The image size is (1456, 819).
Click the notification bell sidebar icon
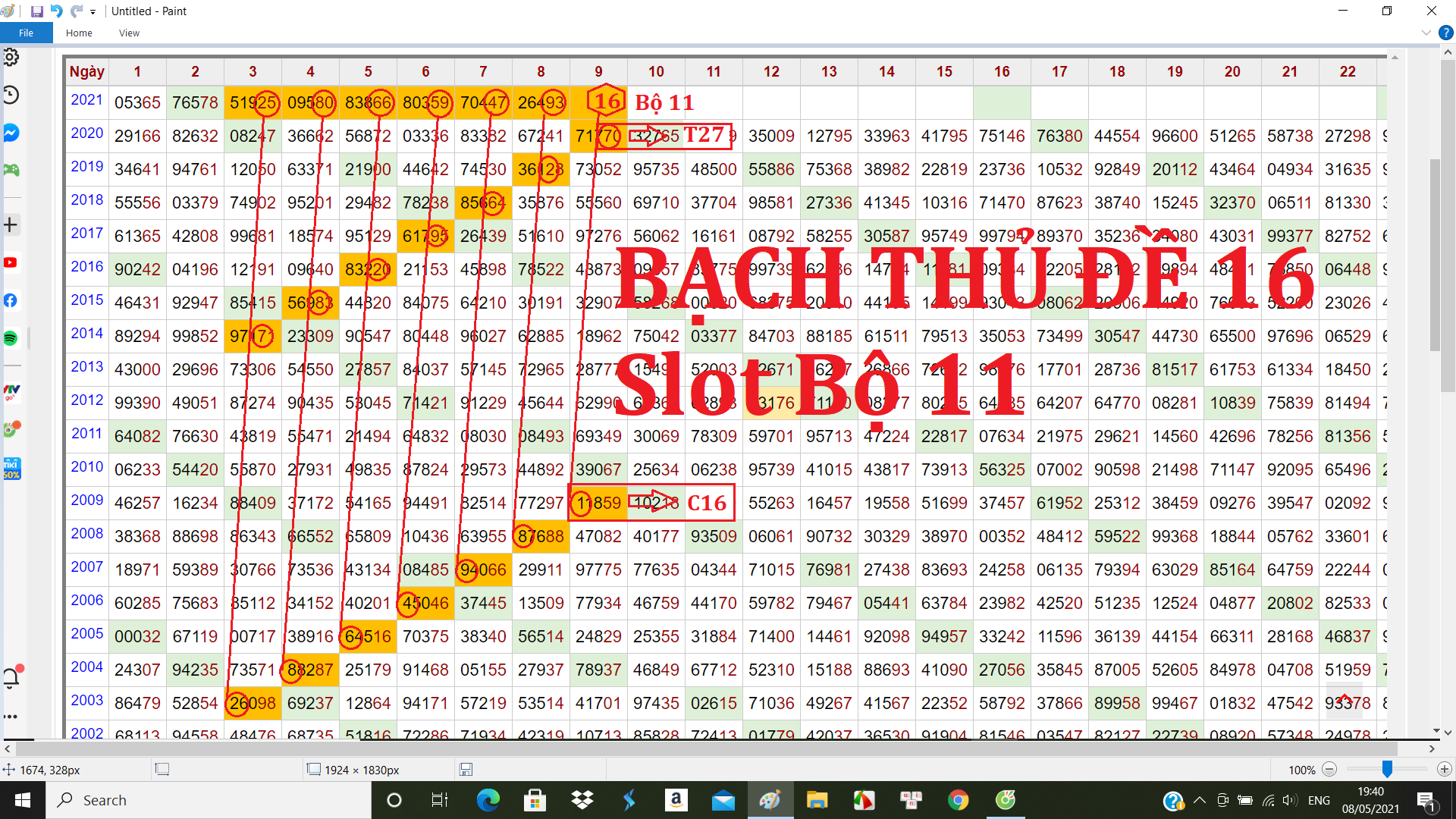click(11, 677)
